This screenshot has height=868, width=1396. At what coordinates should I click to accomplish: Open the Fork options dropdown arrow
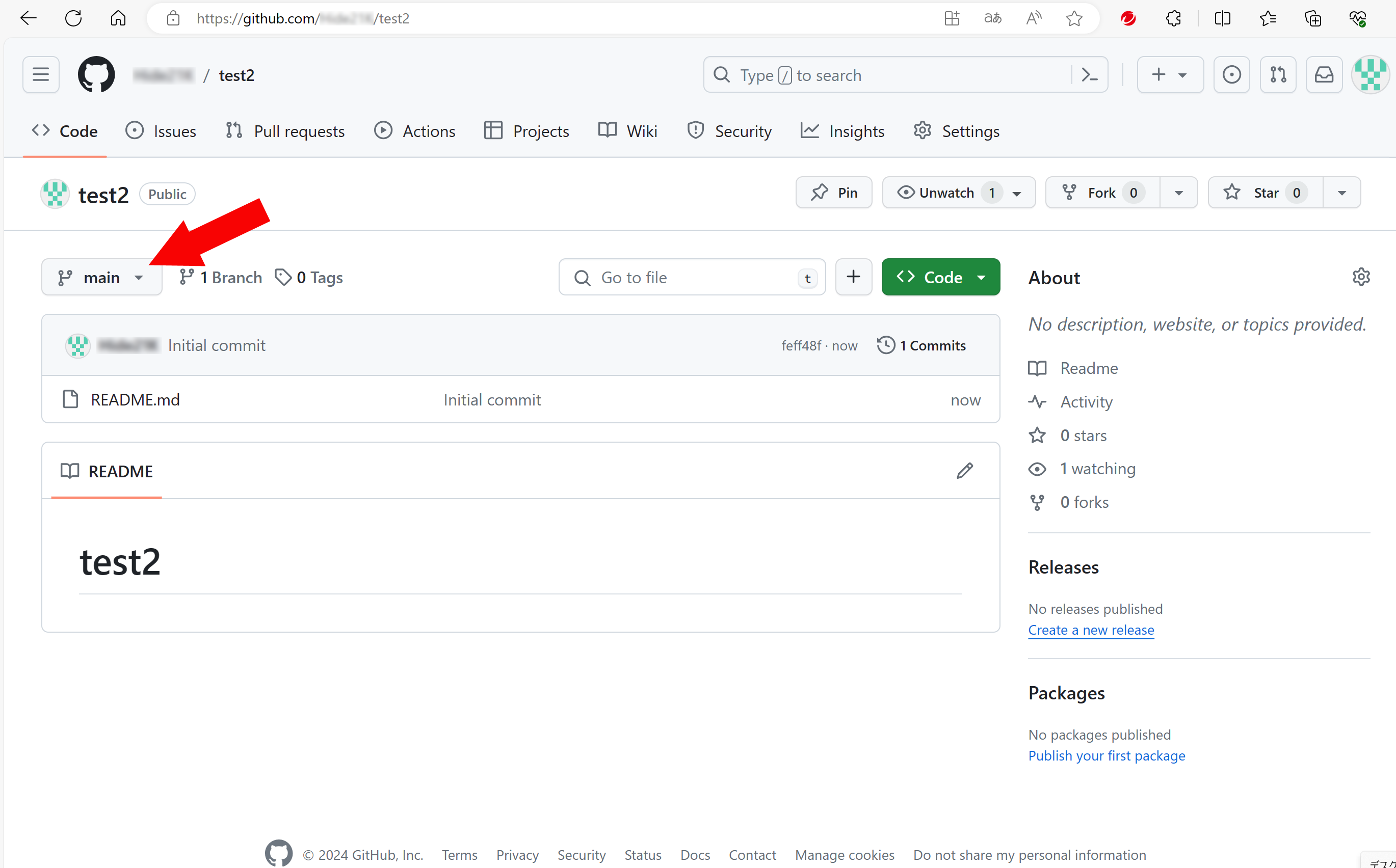(x=1179, y=193)
